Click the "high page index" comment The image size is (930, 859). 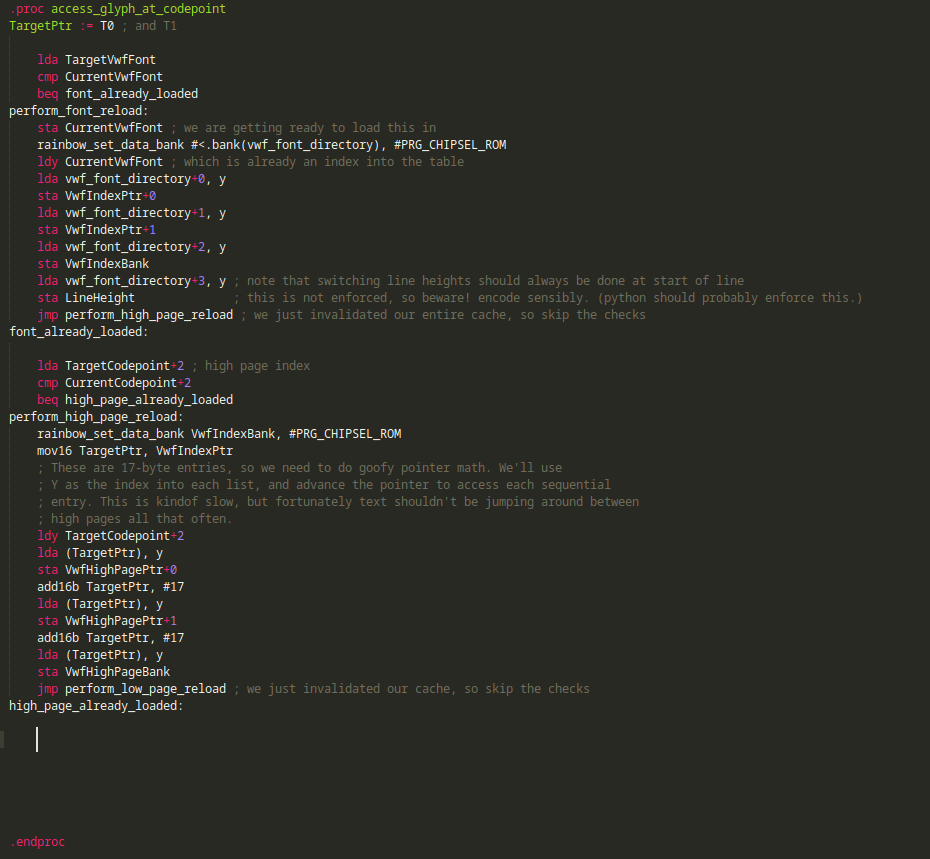coord(257,366)
